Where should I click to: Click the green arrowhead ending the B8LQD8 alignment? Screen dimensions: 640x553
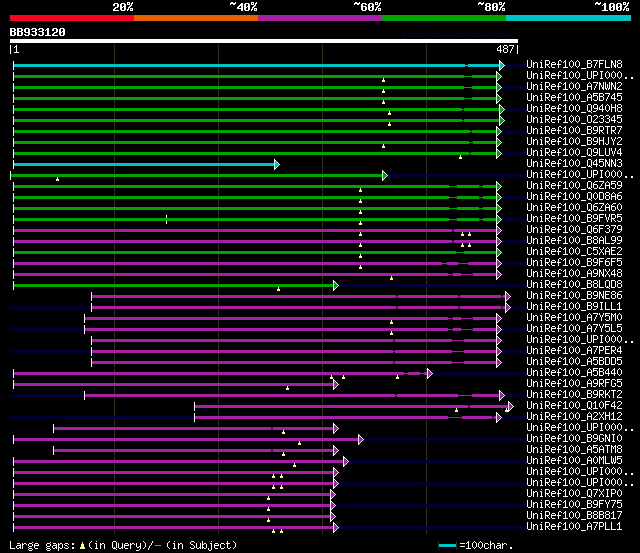click(336, 285)
